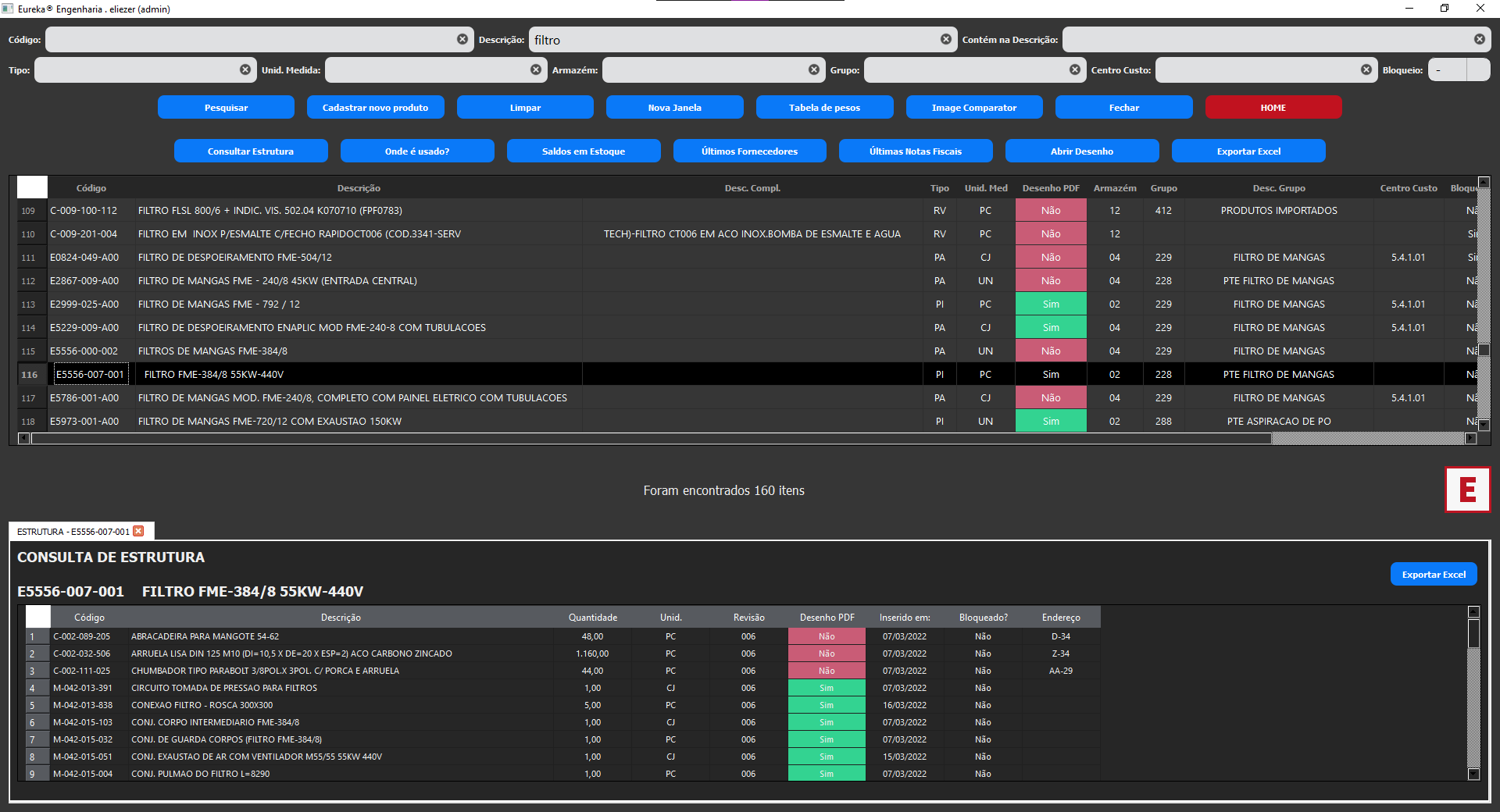Open the Bloqueio dropdown

point(1459,69)
